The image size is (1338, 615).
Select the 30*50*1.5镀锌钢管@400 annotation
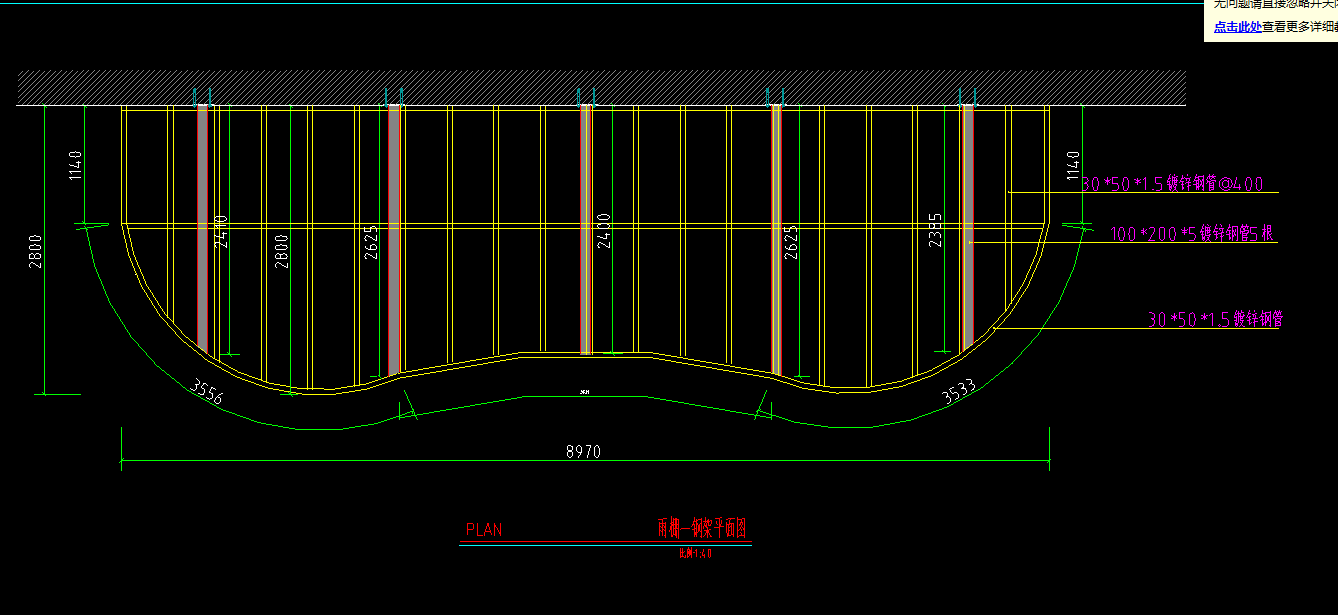point(1172,184)
